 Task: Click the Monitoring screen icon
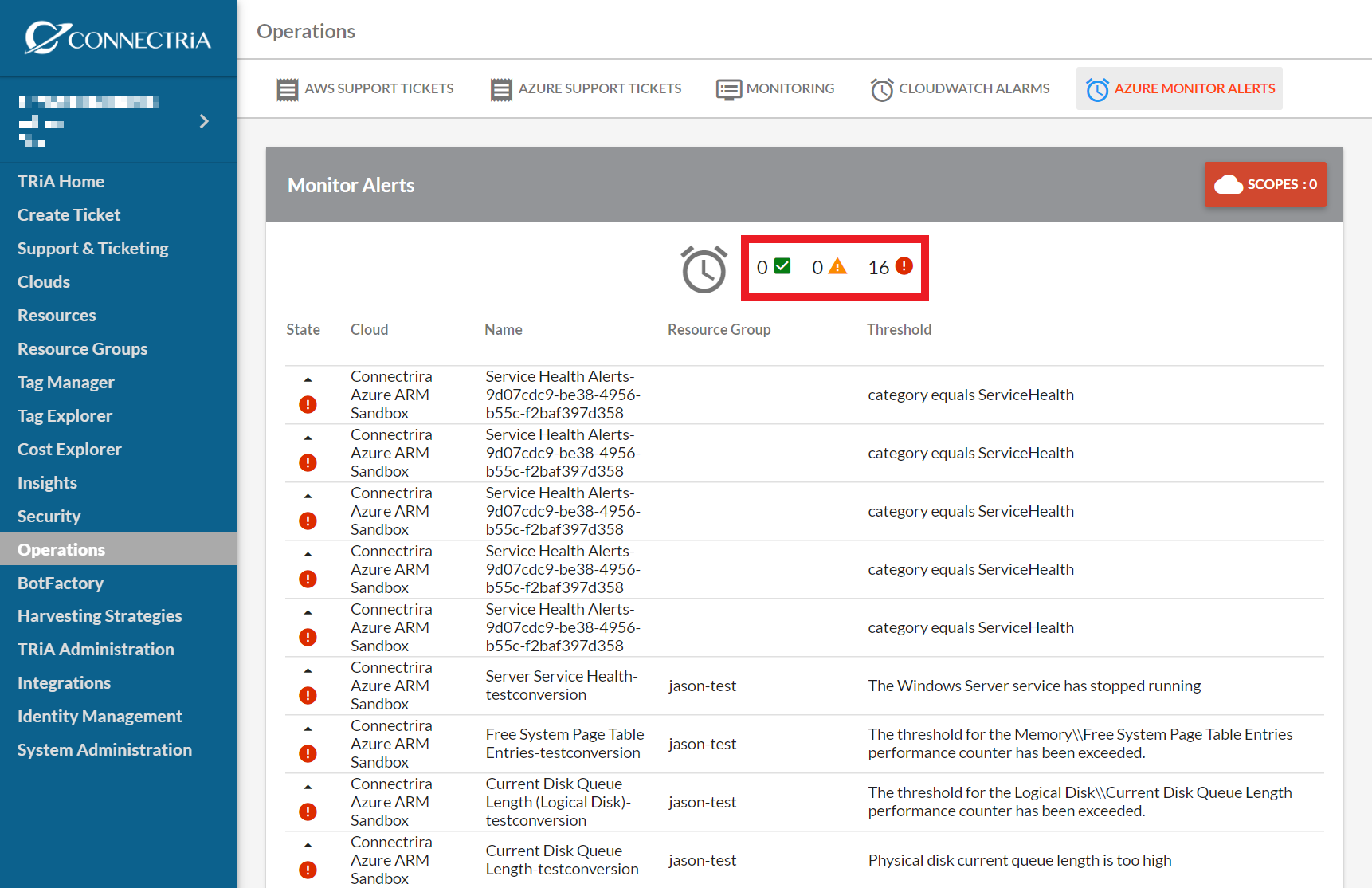[x=728, y=89]
